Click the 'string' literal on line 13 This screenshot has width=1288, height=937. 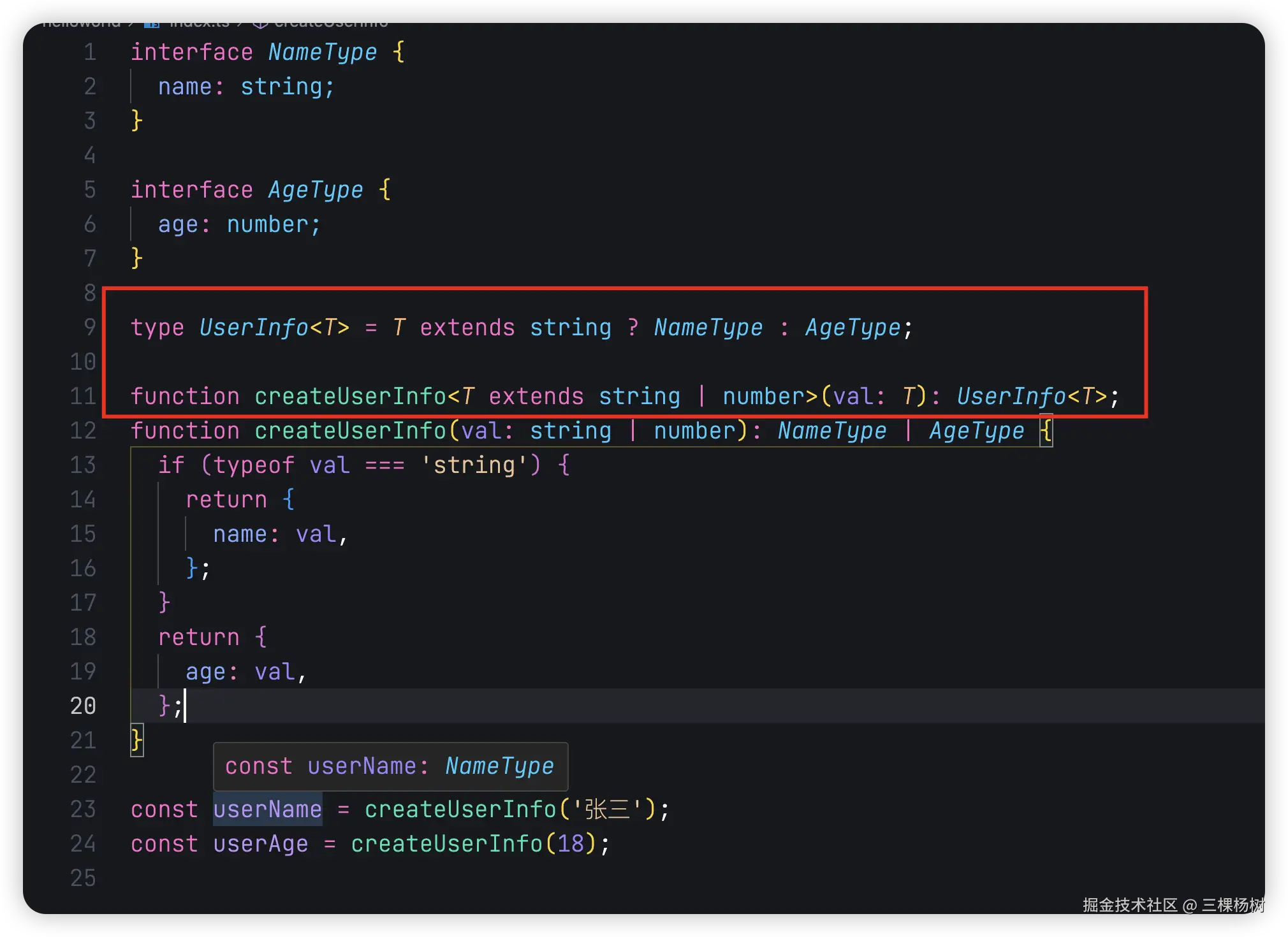click(474, 465)
